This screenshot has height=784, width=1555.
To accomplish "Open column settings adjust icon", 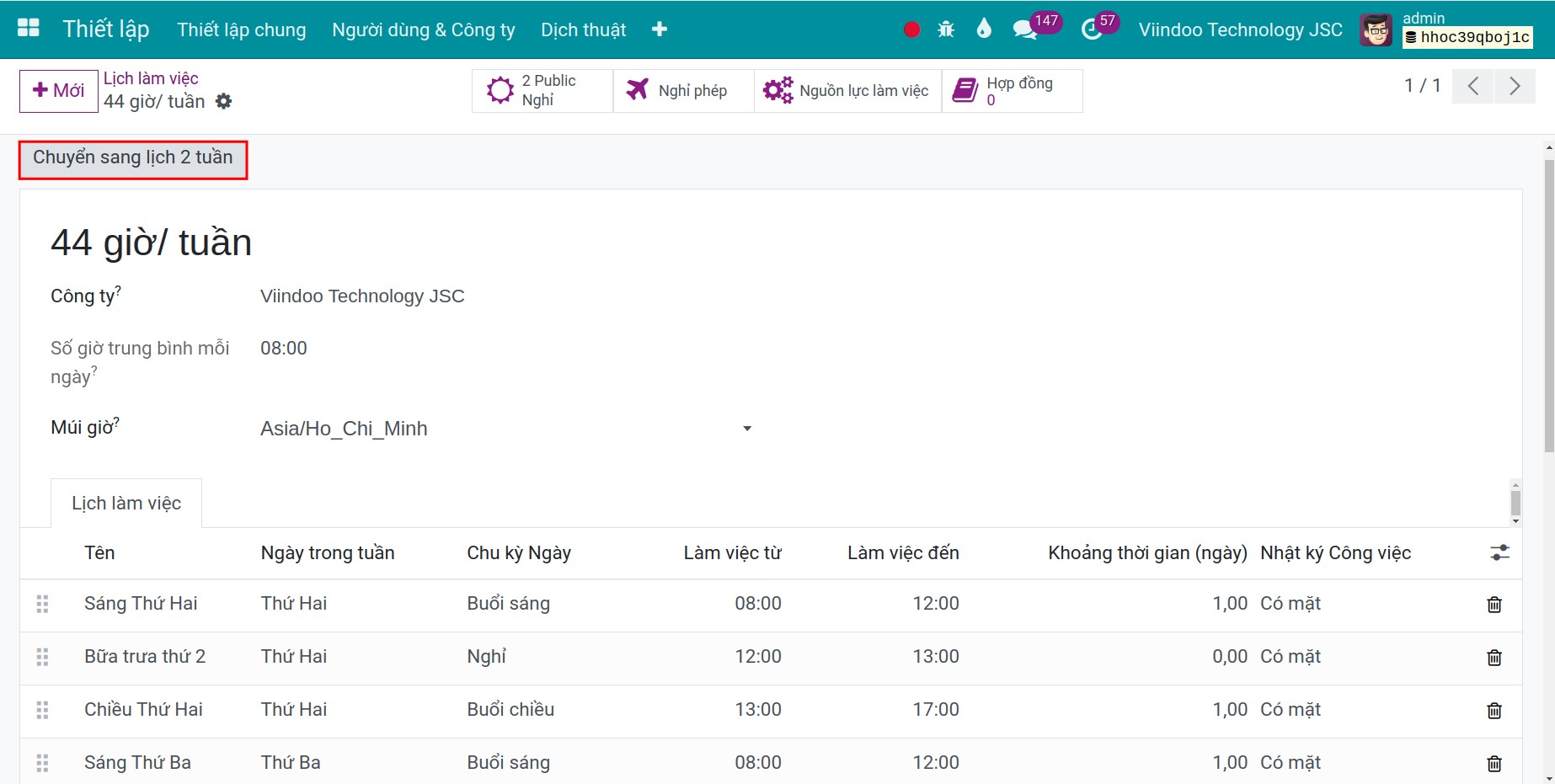I will [1499, 552].
